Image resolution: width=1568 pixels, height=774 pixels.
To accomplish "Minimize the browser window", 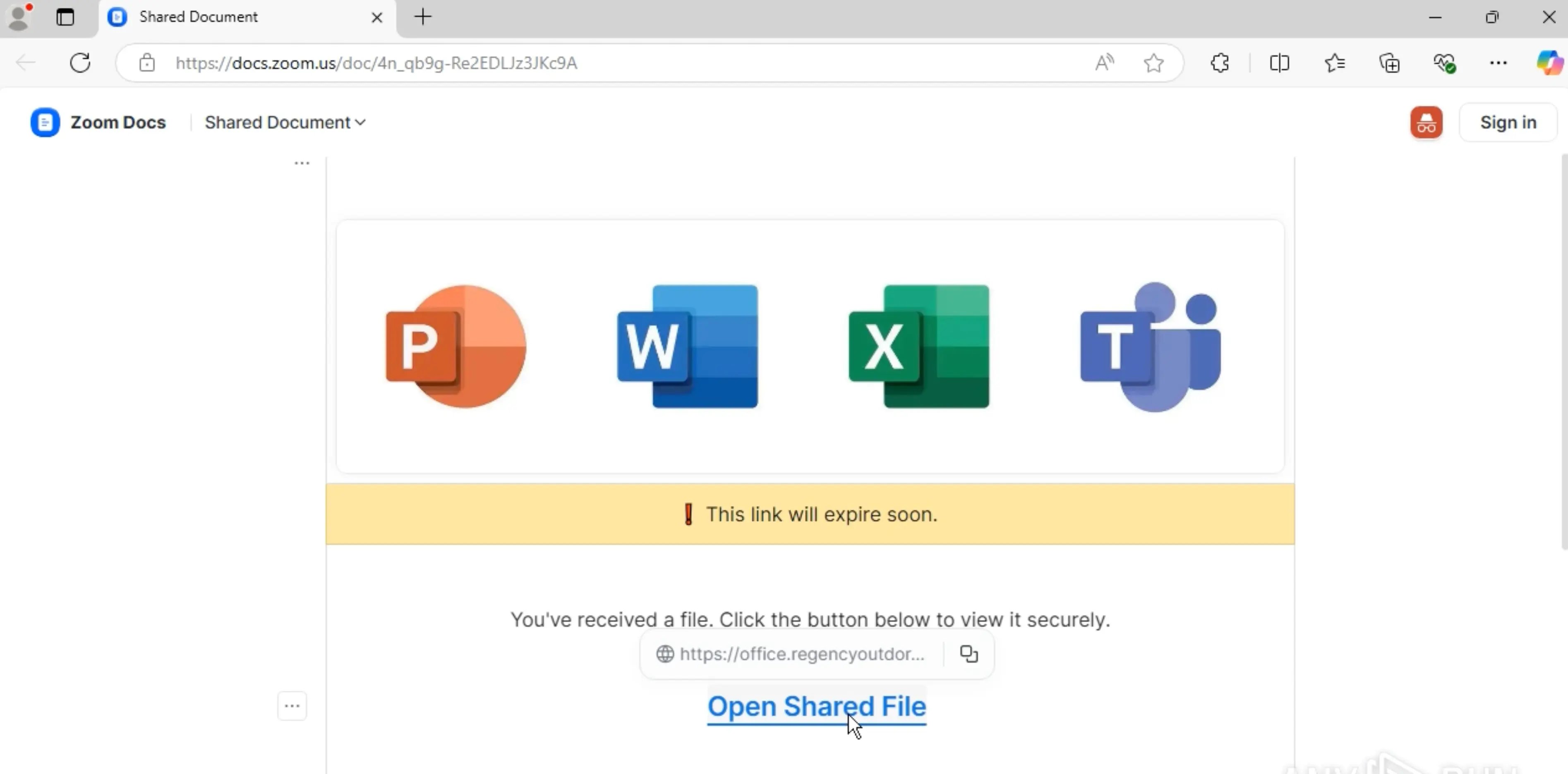I will pos(1435,17).
